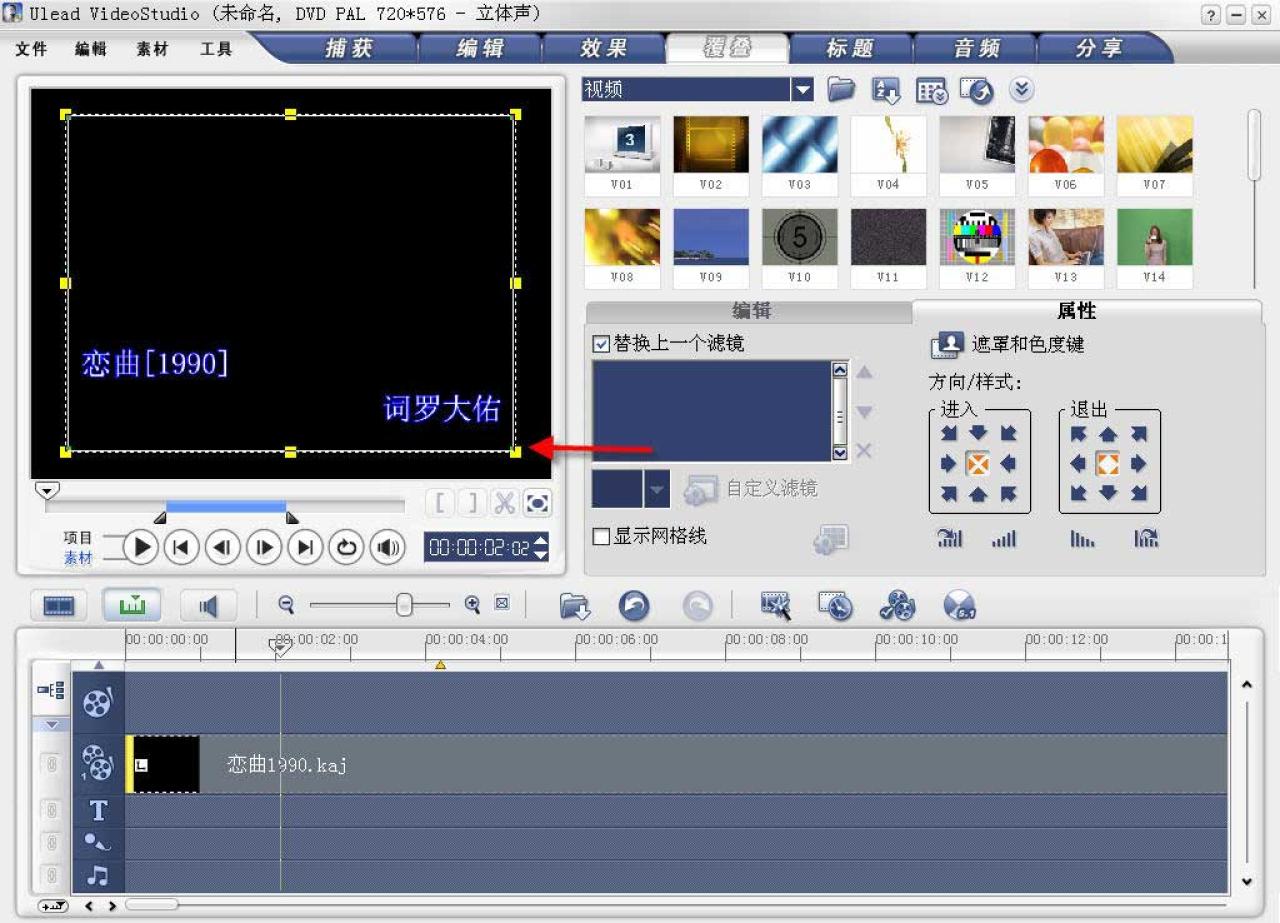Open the 视频 gallery dropdown
Viewport: 1280px width, 923px height.
pyautogui.click(x=803, y=89)
